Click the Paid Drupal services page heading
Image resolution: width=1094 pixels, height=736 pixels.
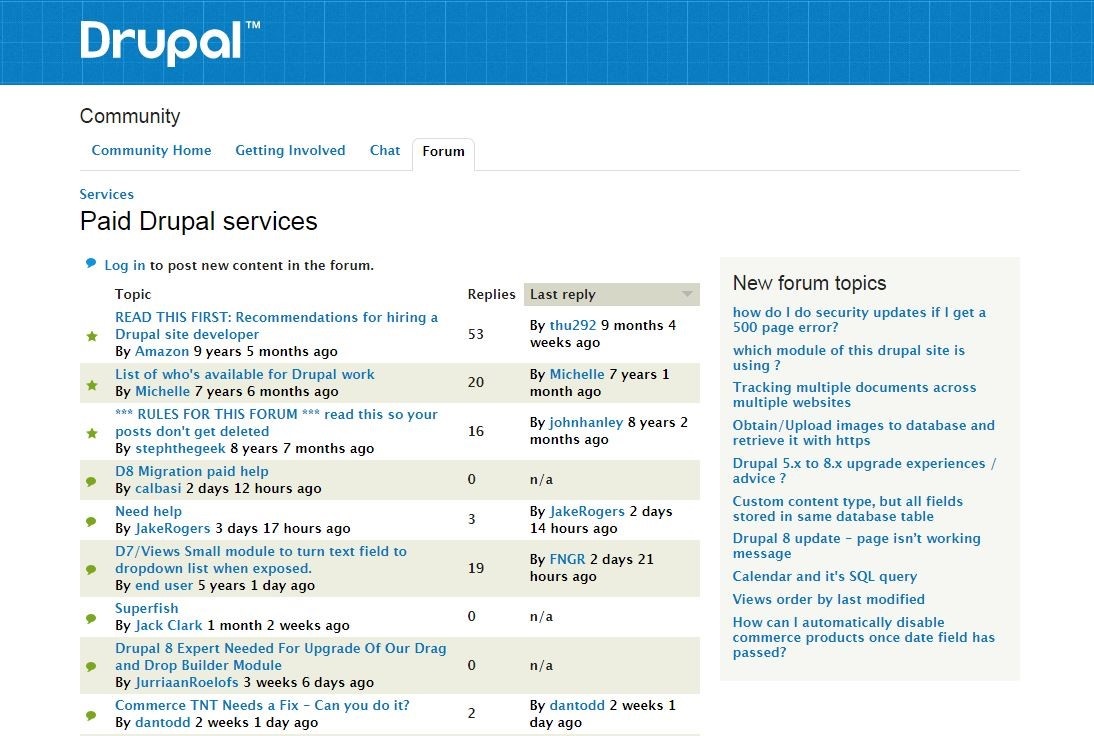coord(199,222)
